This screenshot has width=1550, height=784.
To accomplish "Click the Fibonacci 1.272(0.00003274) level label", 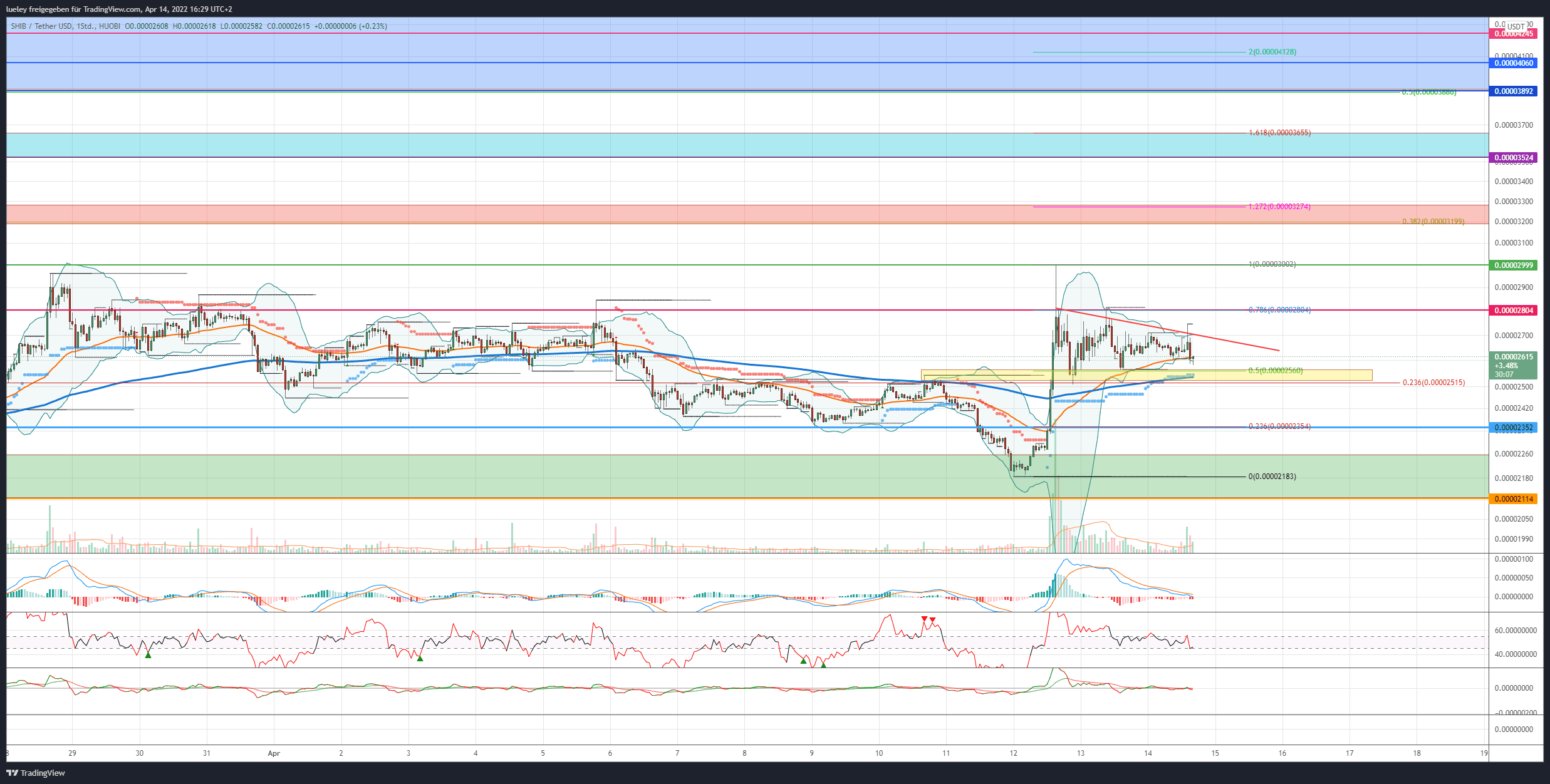I will tap(1279, 207).
